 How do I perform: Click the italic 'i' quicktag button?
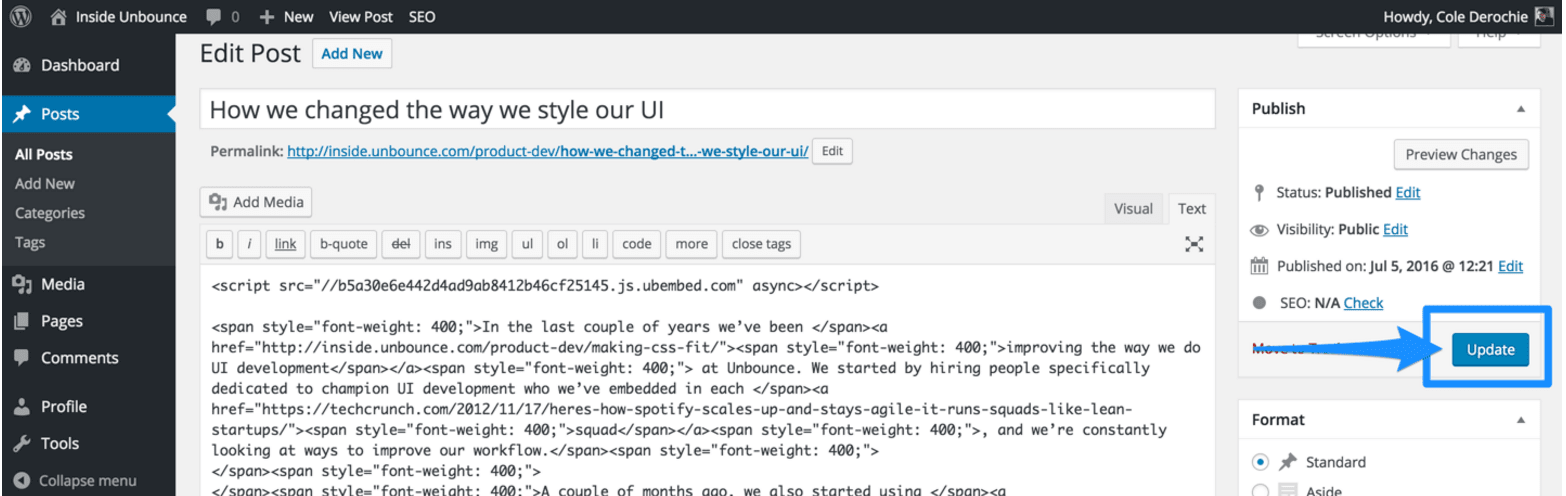(249, 244)
